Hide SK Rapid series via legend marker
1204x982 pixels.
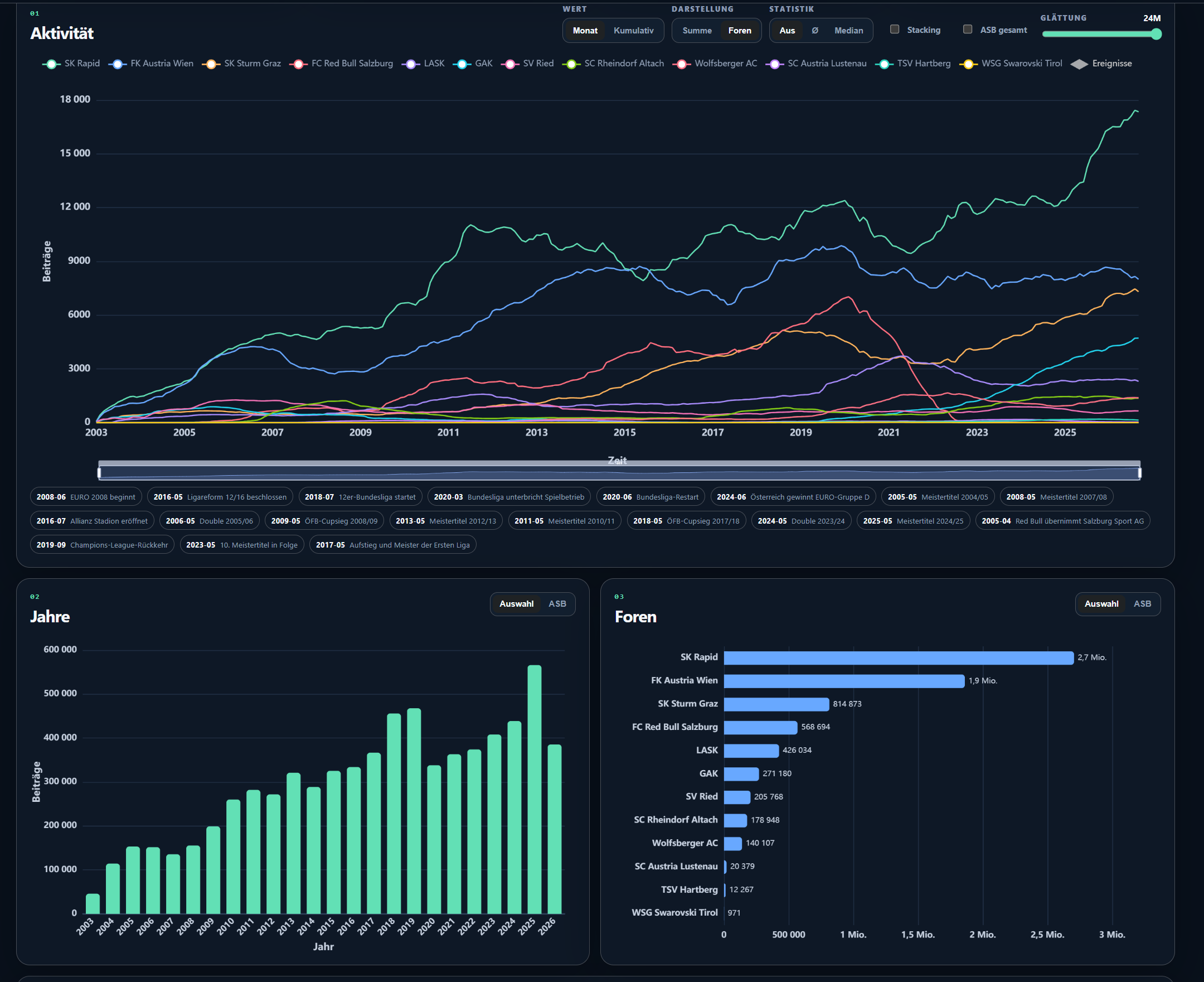click(x=51, y=64)
